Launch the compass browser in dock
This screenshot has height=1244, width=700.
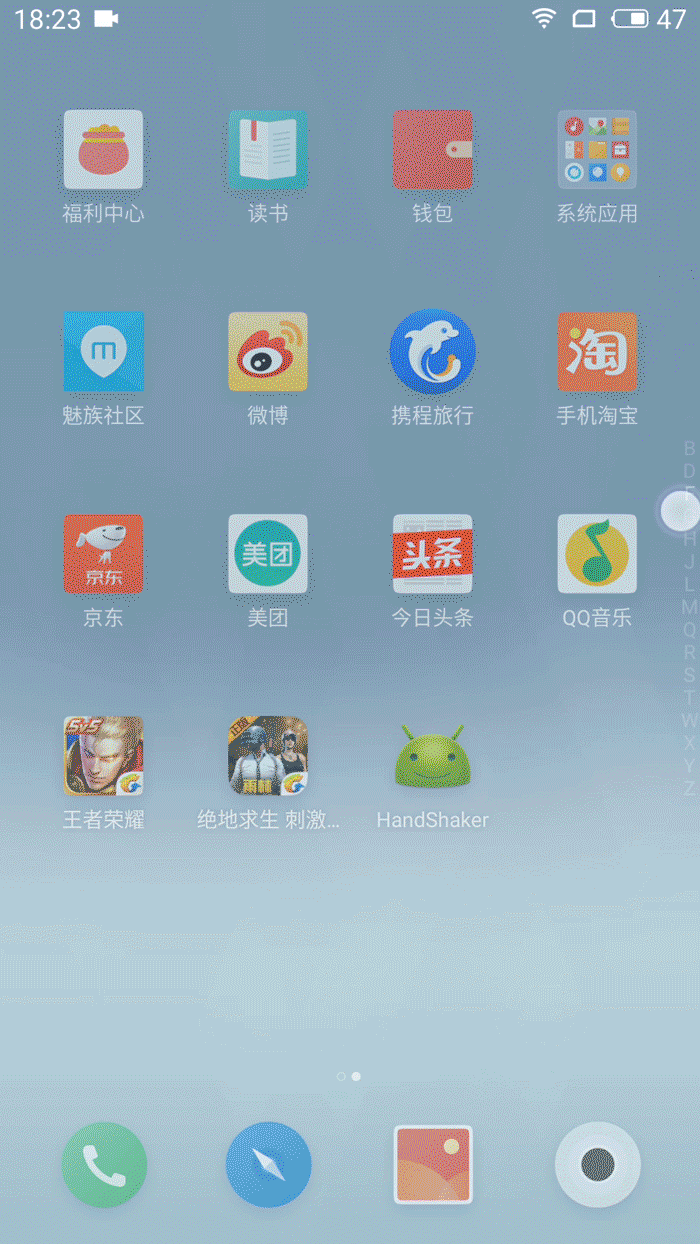coord(268,1165)
